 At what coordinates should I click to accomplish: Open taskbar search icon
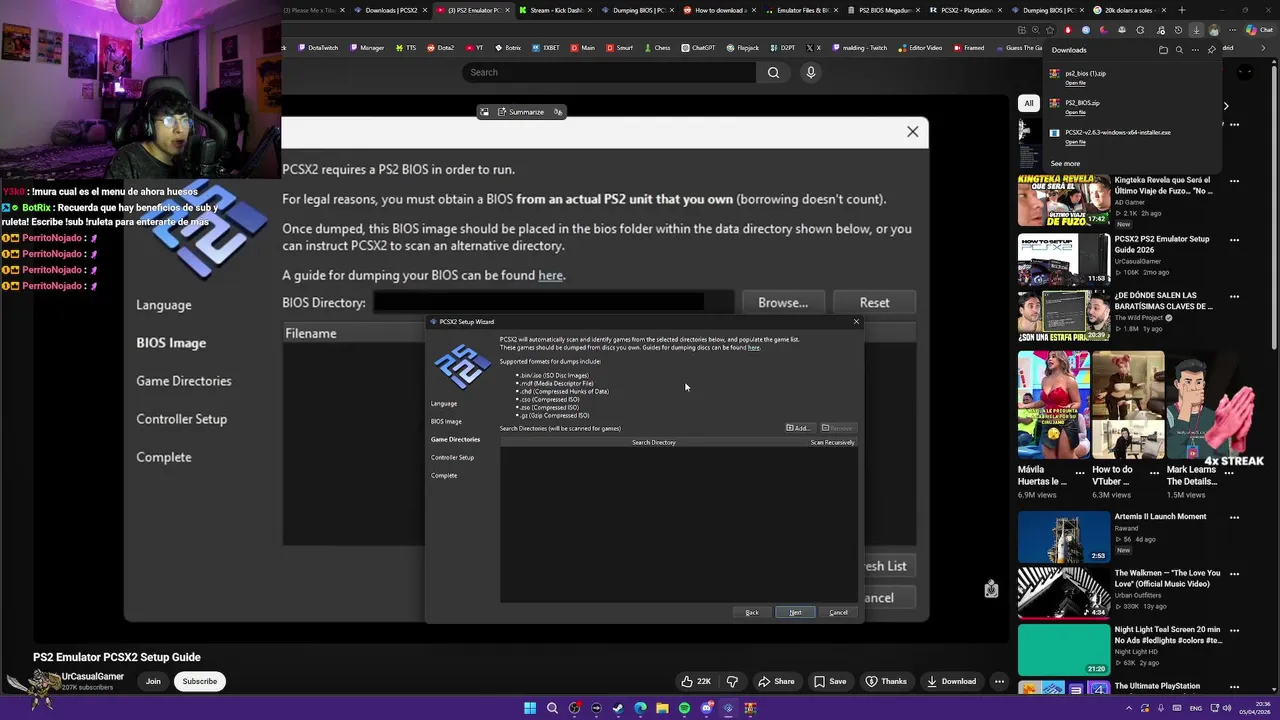(552, 708)
